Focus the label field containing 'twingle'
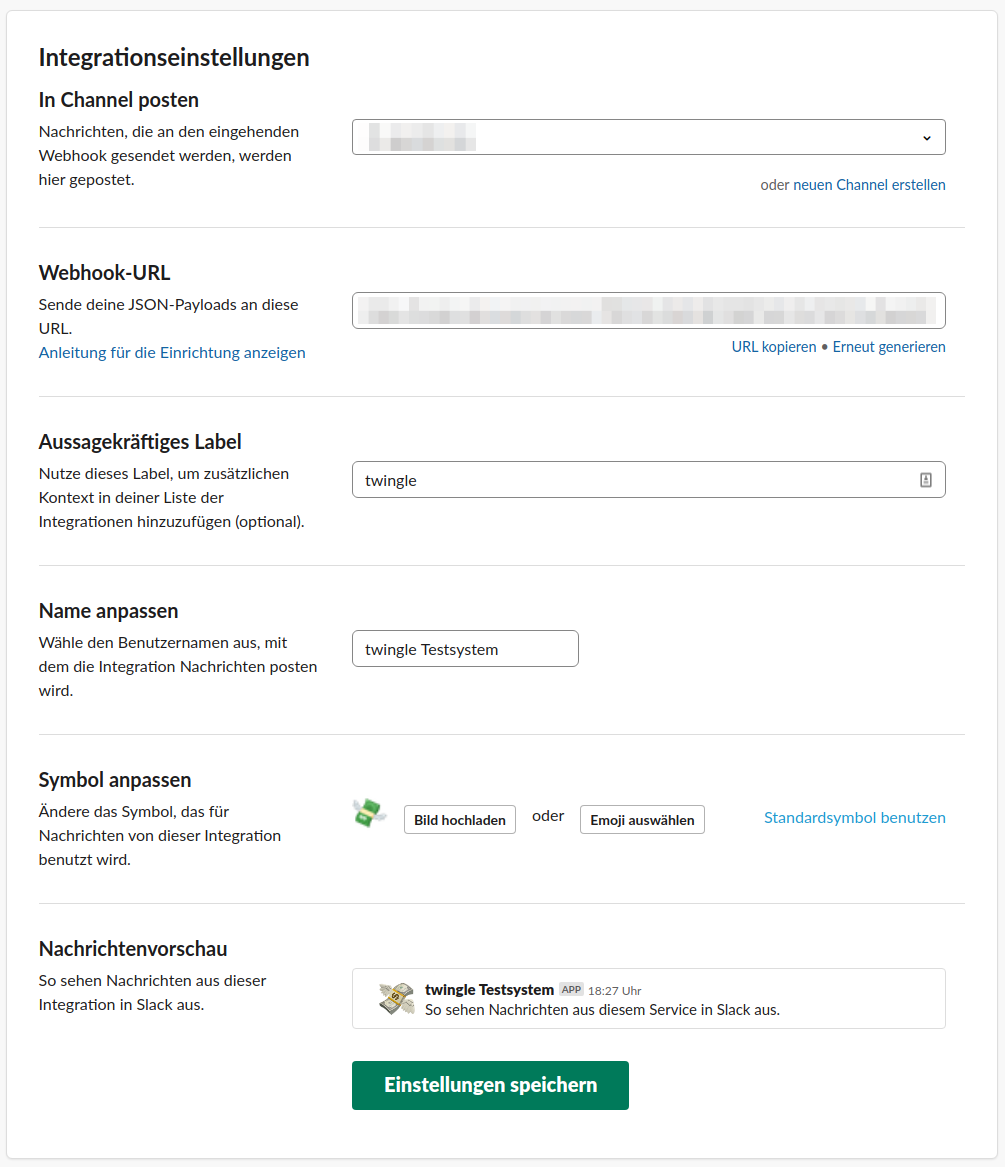Screen dimensions: 1005x1167 [x=648, y=480]
